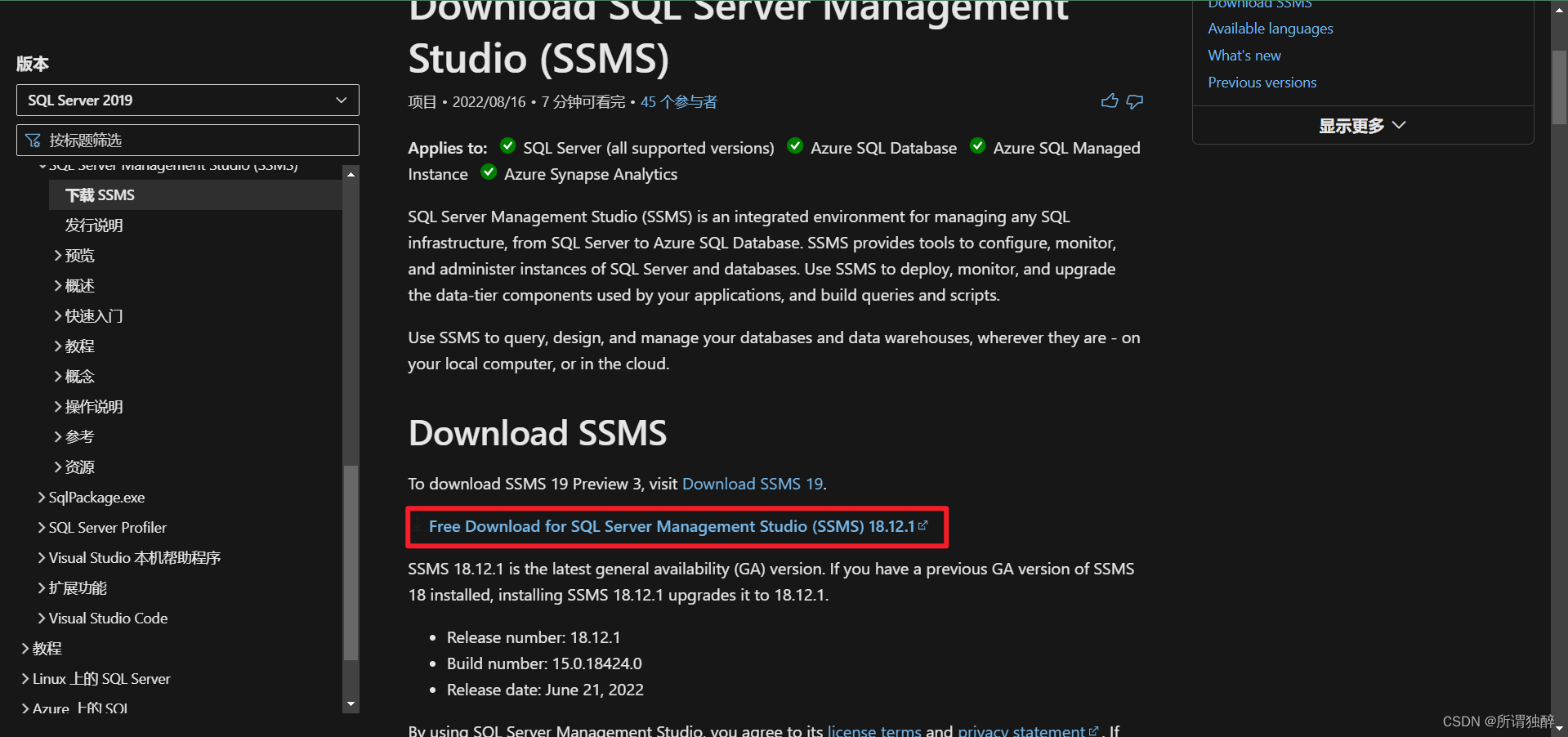Viewport: 1568px width, 737px height.
Task: Jump to What's new section
Action: 1244,56
